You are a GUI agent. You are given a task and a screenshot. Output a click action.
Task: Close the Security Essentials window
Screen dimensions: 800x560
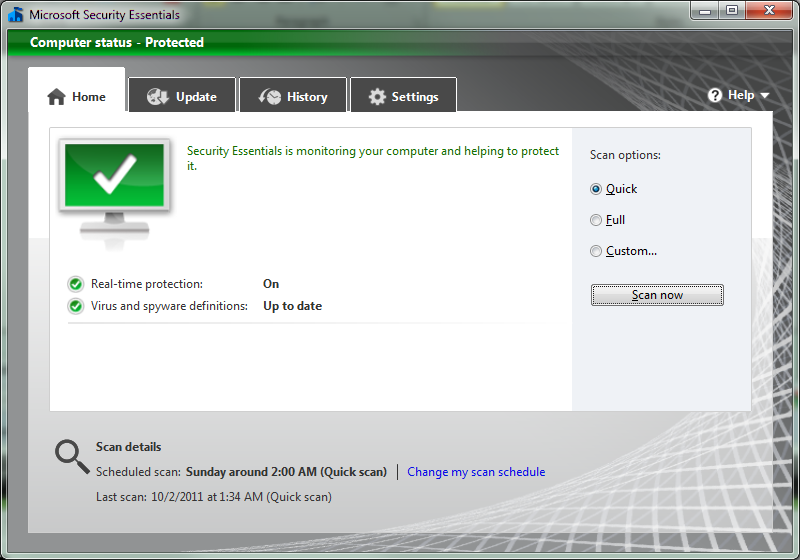(769, 11)
